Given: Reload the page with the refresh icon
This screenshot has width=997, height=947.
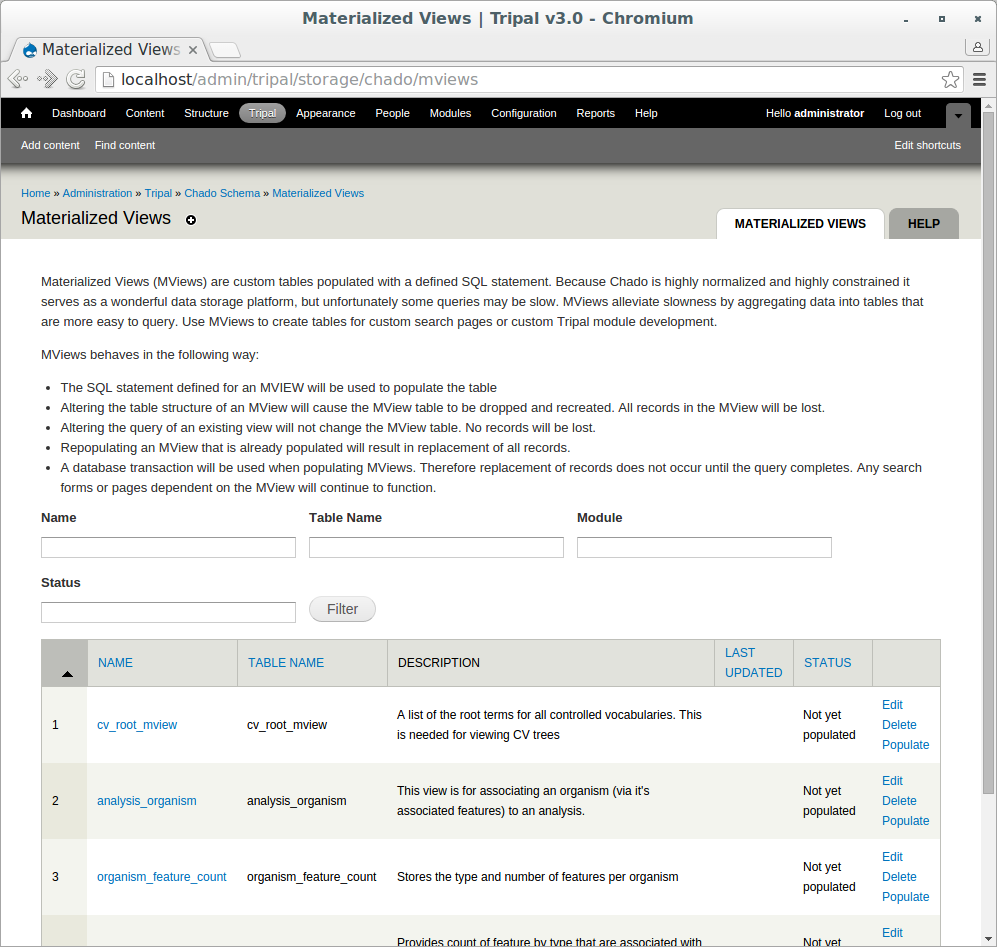Looking at the screenshot, I should pyautogui.click(x=76, y=79).
